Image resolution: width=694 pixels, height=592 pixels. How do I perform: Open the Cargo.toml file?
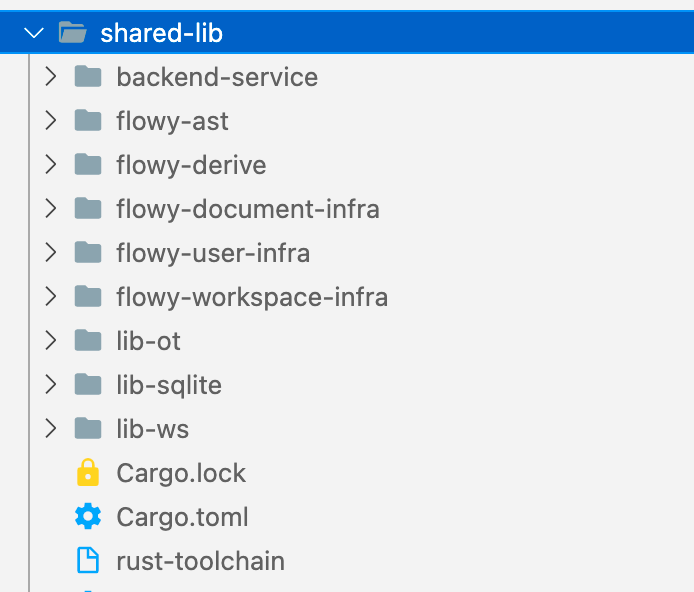(182, 517)
